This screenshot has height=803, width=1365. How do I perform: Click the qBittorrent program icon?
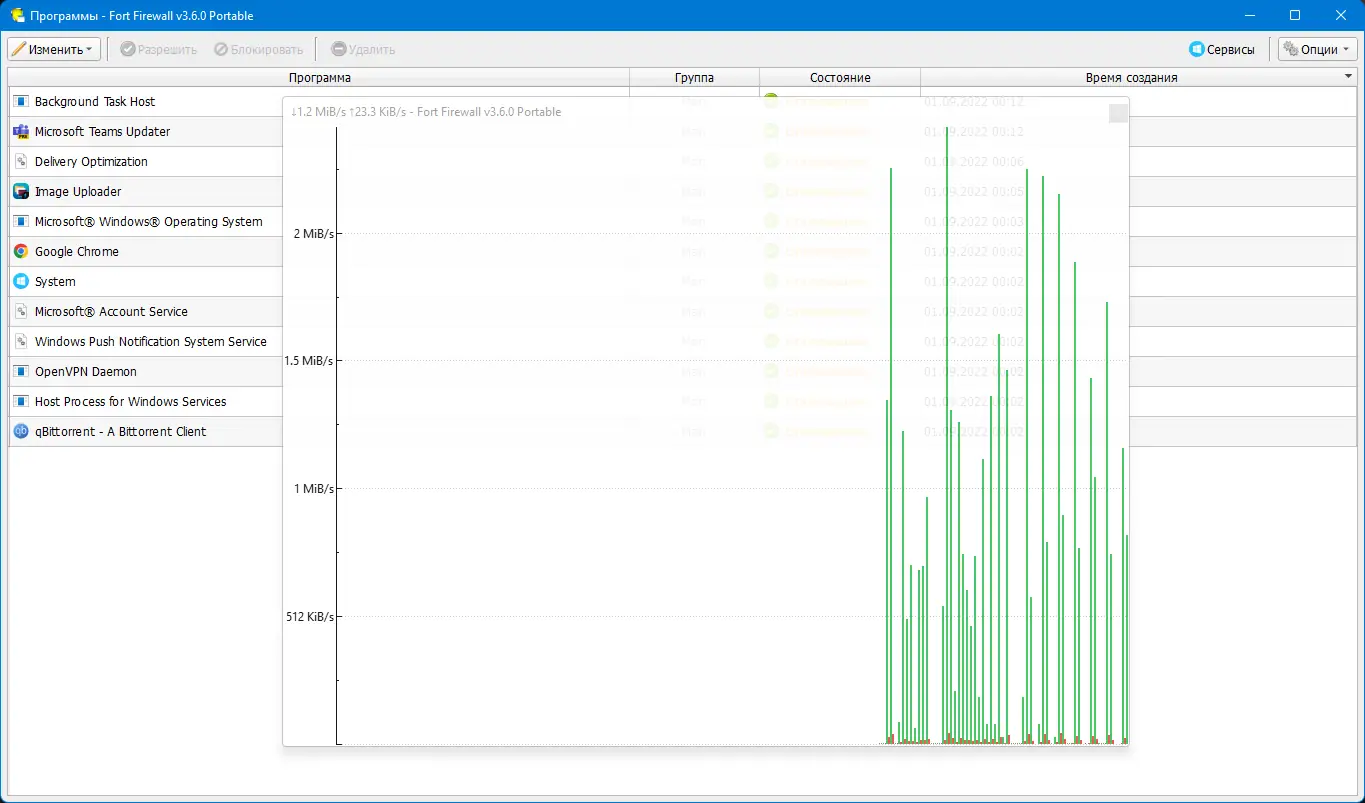point(20,431)
